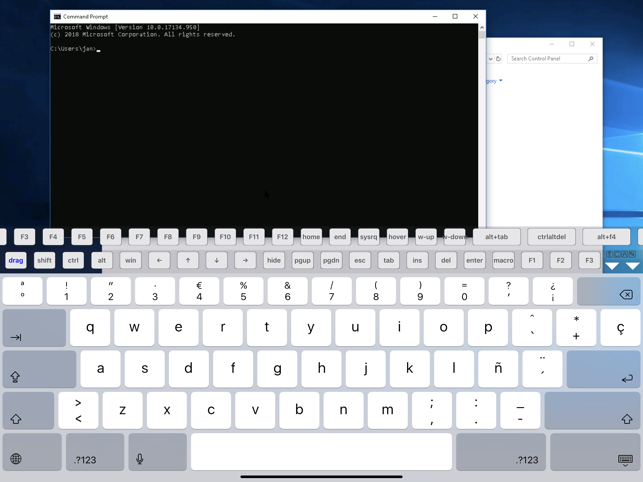Tap the toolbar key labeled enter
The image size is (643, 482).
(x=474, y=260)
